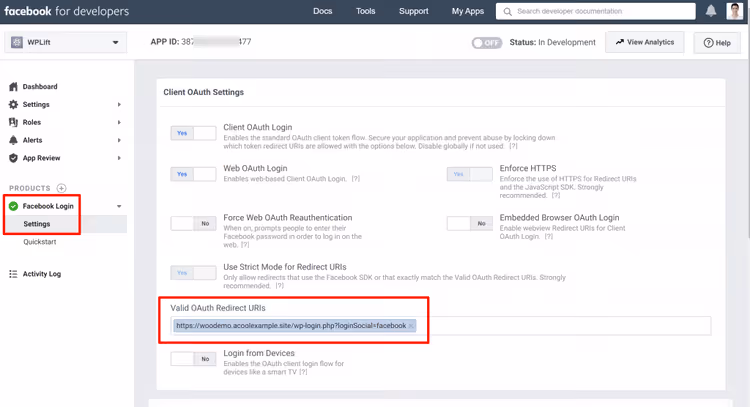Viewport: 750px width, 407px height.
Task: Open the user profile avatar
Action: [x=734, y=11]
